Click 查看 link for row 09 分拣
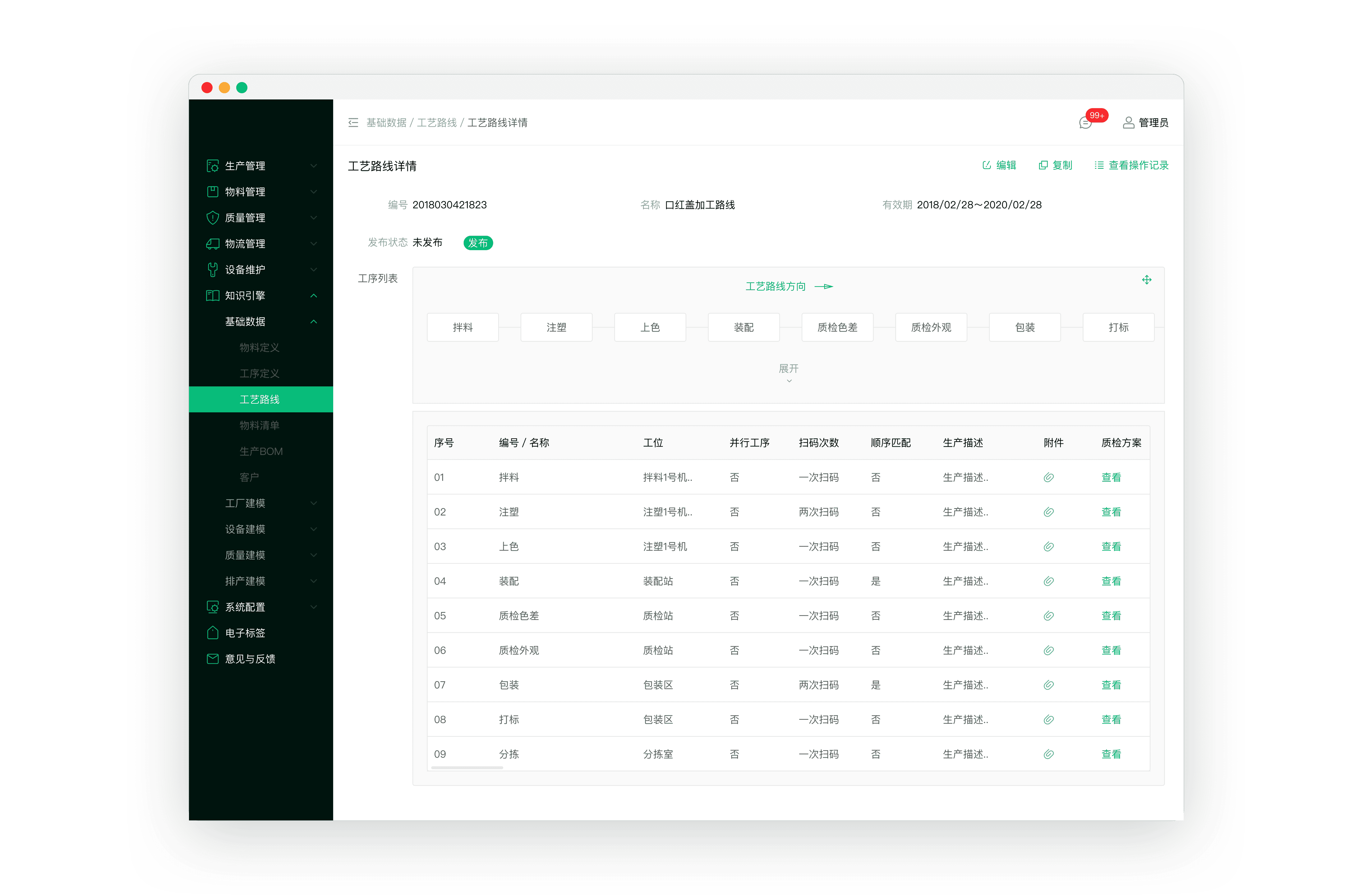 [x=1111, y=754]
